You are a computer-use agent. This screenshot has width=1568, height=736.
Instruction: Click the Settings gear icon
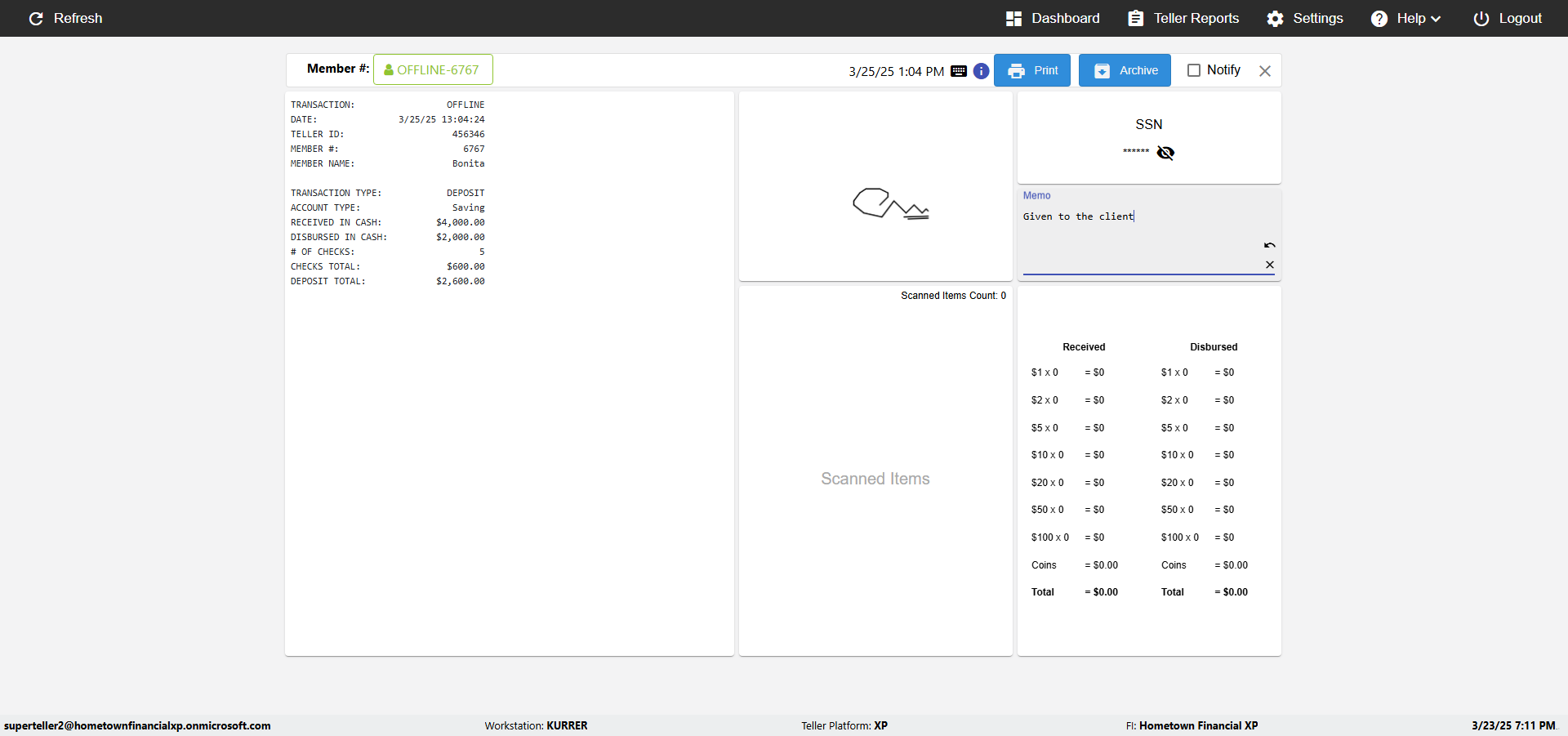click(x=1275, y=19)
